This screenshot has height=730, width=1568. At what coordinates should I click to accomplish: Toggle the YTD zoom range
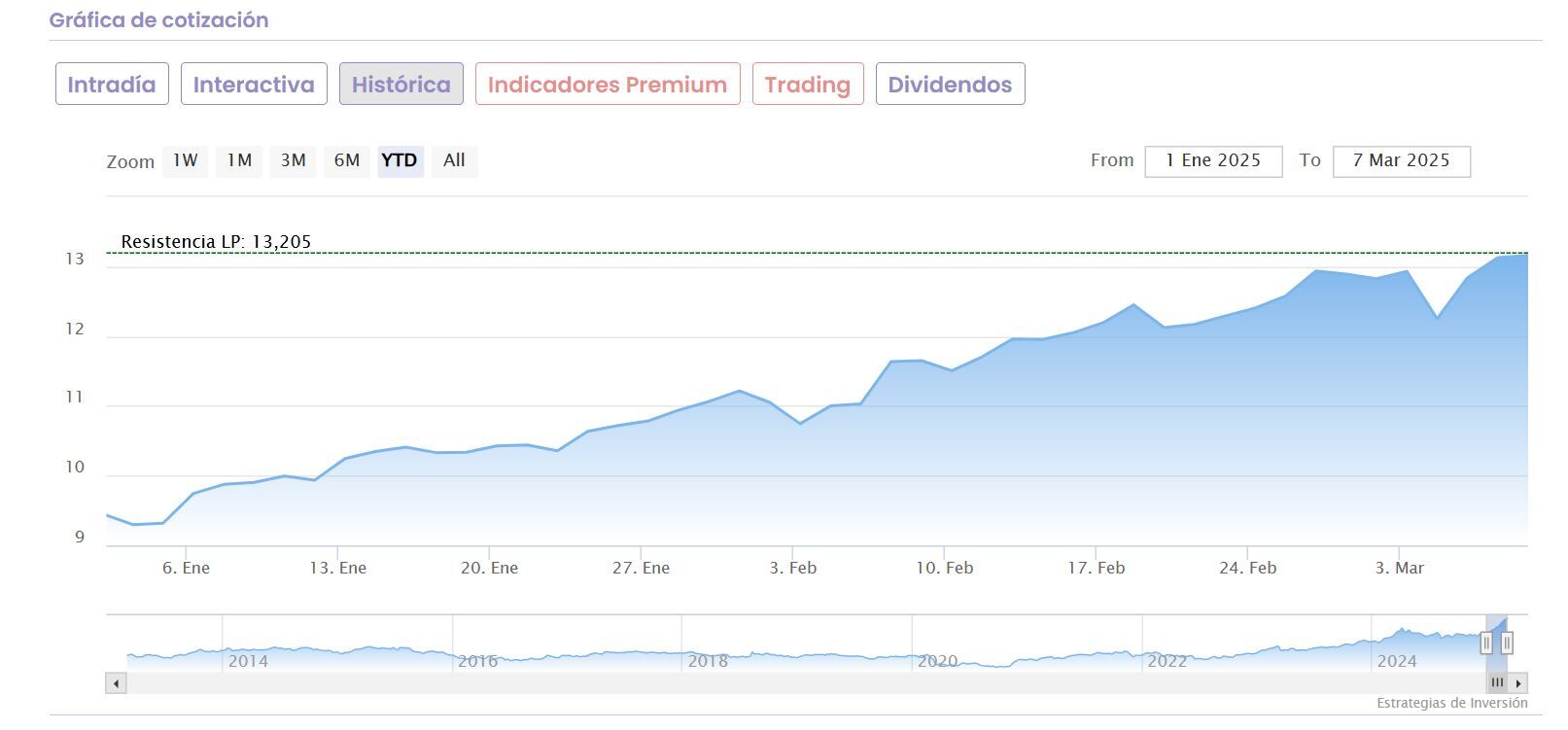tap(400, 160)
